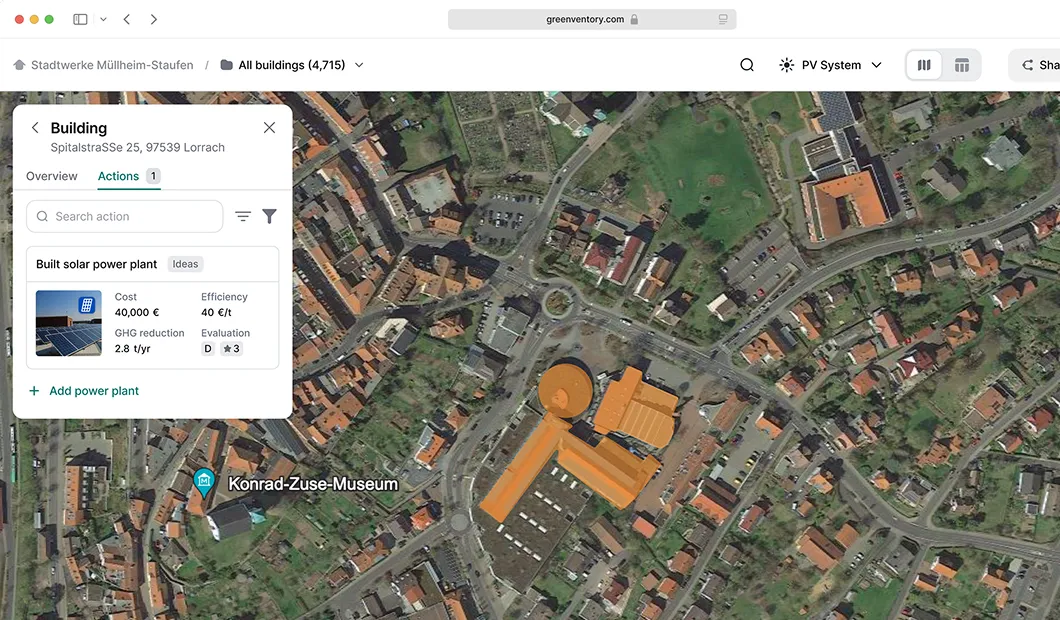Open filters using the funnel icon

click(268, 216)
